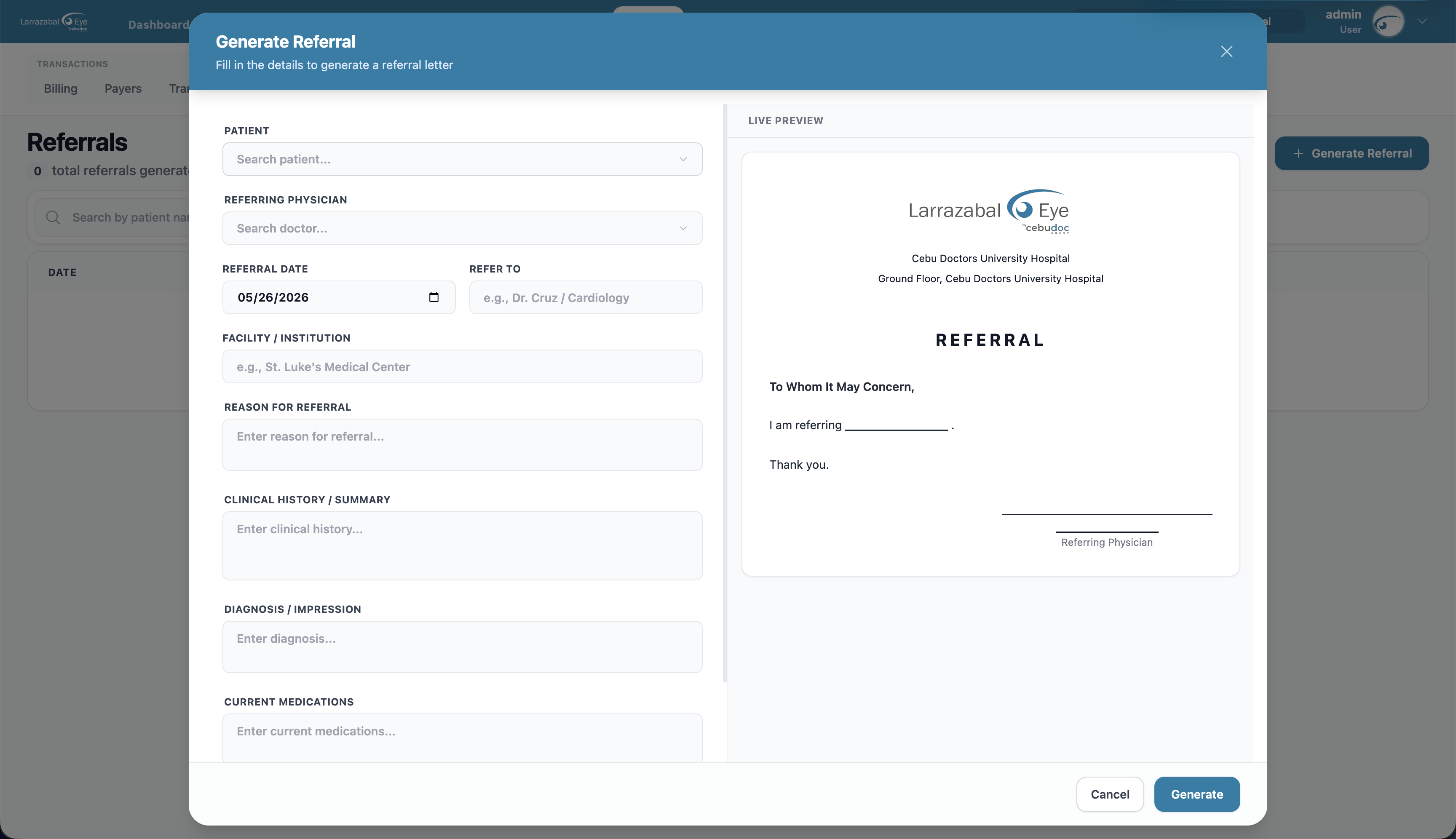Click the Reason for Referral textarea

pyautogui.click(x=462, y=444)
